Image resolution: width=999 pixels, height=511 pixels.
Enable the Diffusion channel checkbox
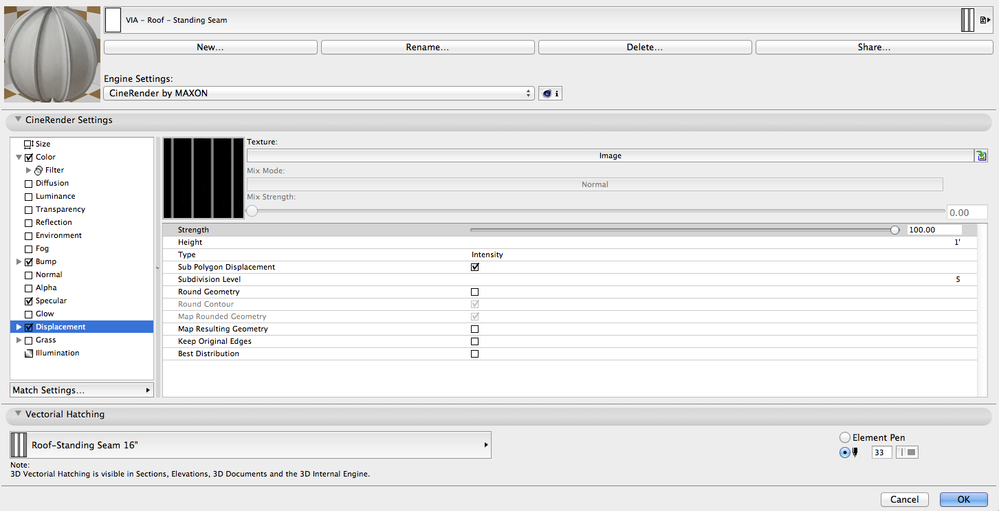pyautogui.click(x=28, y=184)
